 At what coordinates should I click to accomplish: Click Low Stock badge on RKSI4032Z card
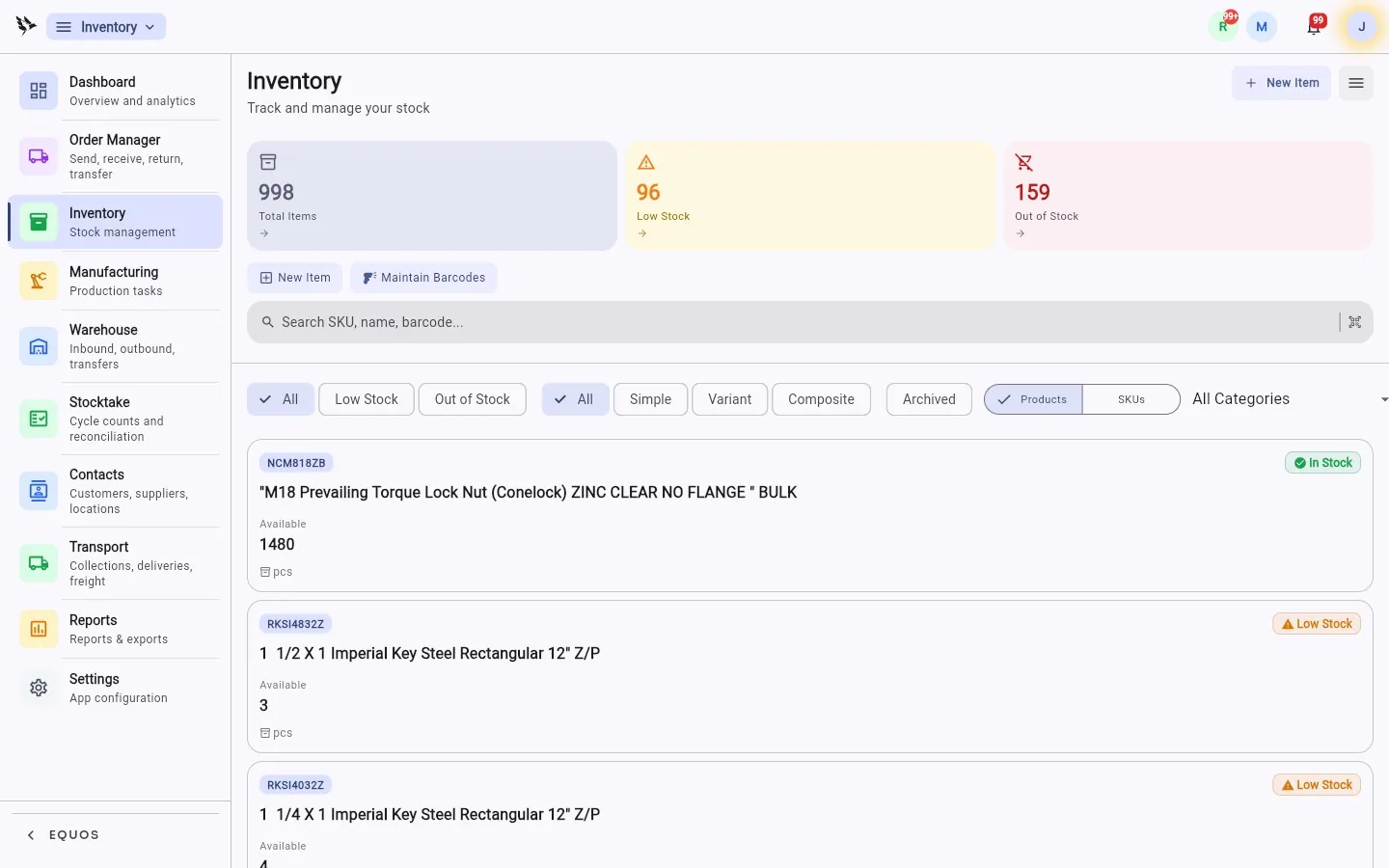(1317, 785)
